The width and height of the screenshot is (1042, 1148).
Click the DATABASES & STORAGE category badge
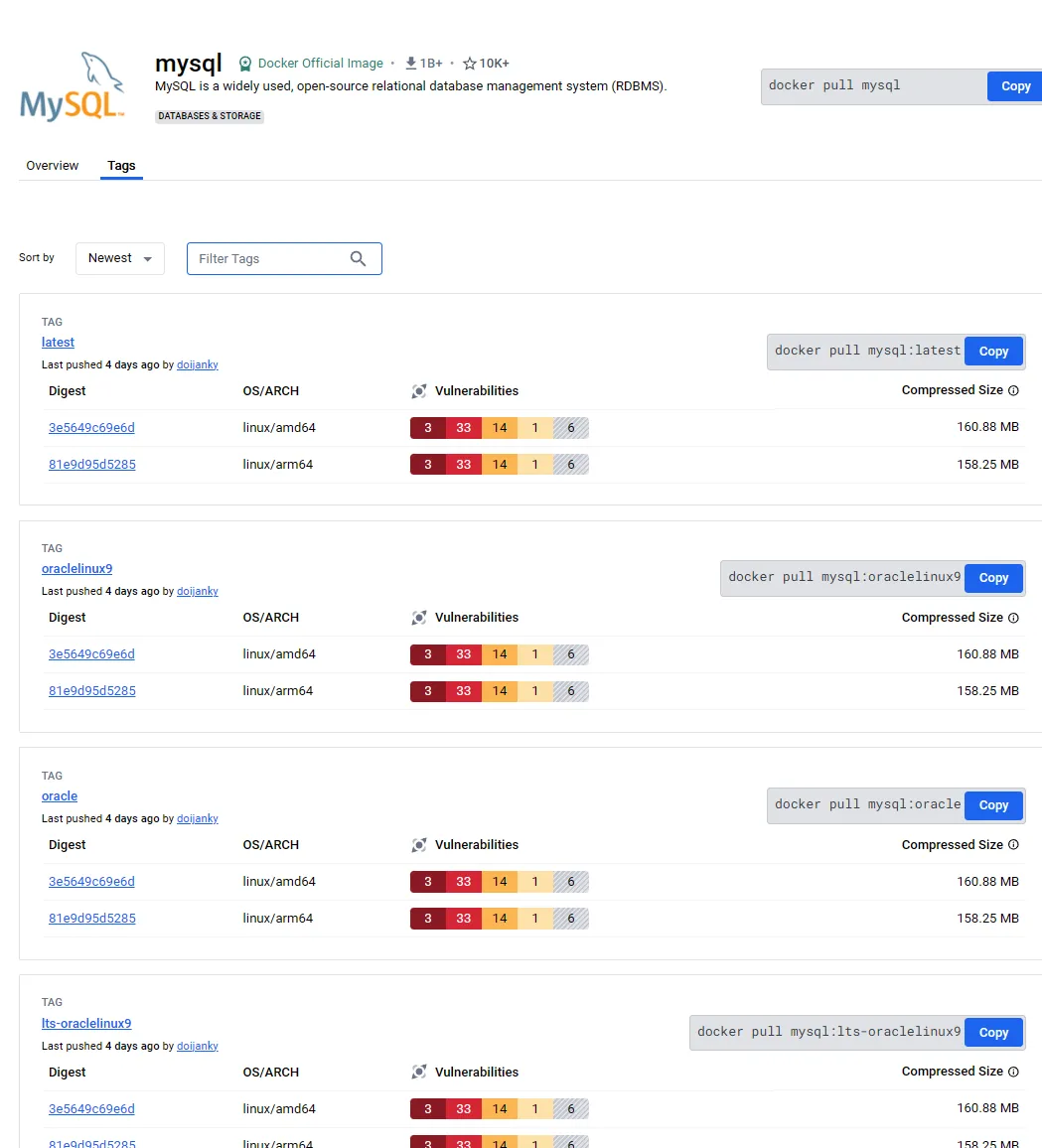(210, 115)
